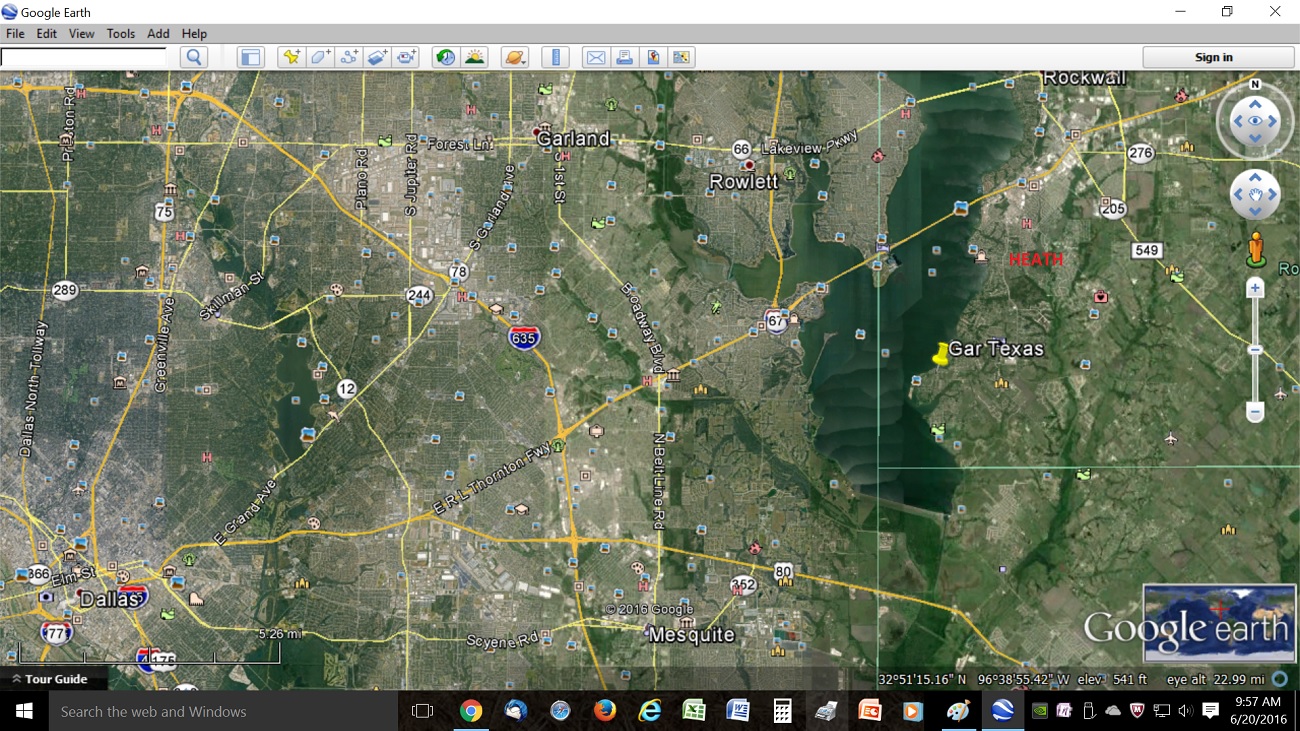The width and height of the screenshot is (1300, 731).
Task: Open the planet switcher dropdown
Action: click(x=514, y=57)
